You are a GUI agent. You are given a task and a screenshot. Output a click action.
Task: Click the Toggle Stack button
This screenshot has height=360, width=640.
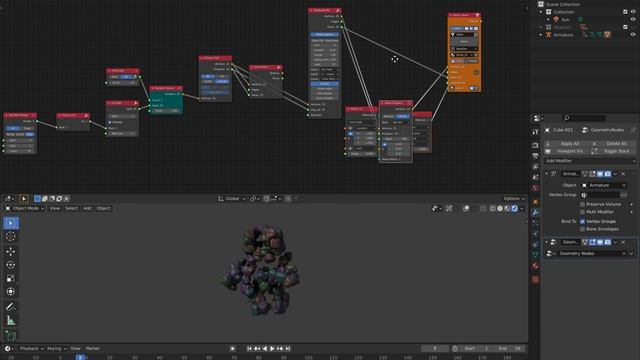[x=613, y=151]
